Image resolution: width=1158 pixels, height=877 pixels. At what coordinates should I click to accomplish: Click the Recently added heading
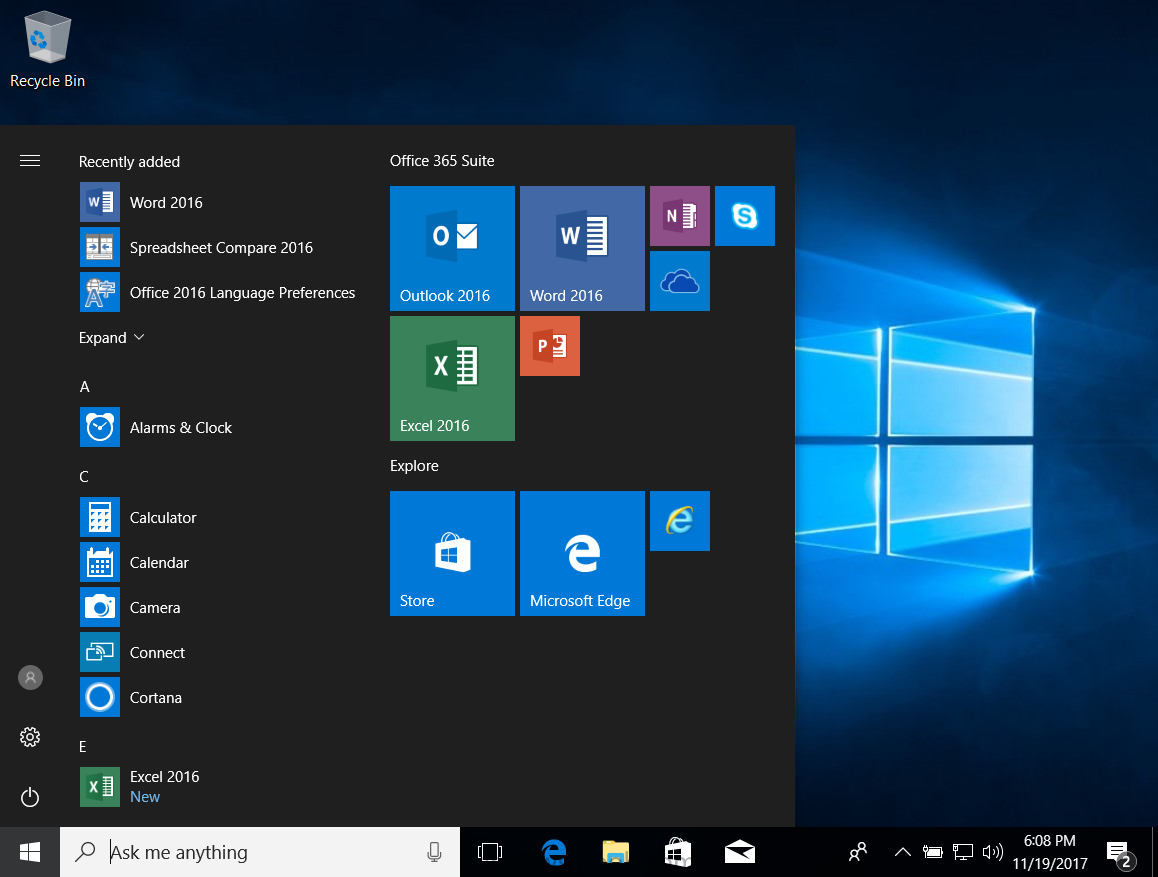[129, 162]
